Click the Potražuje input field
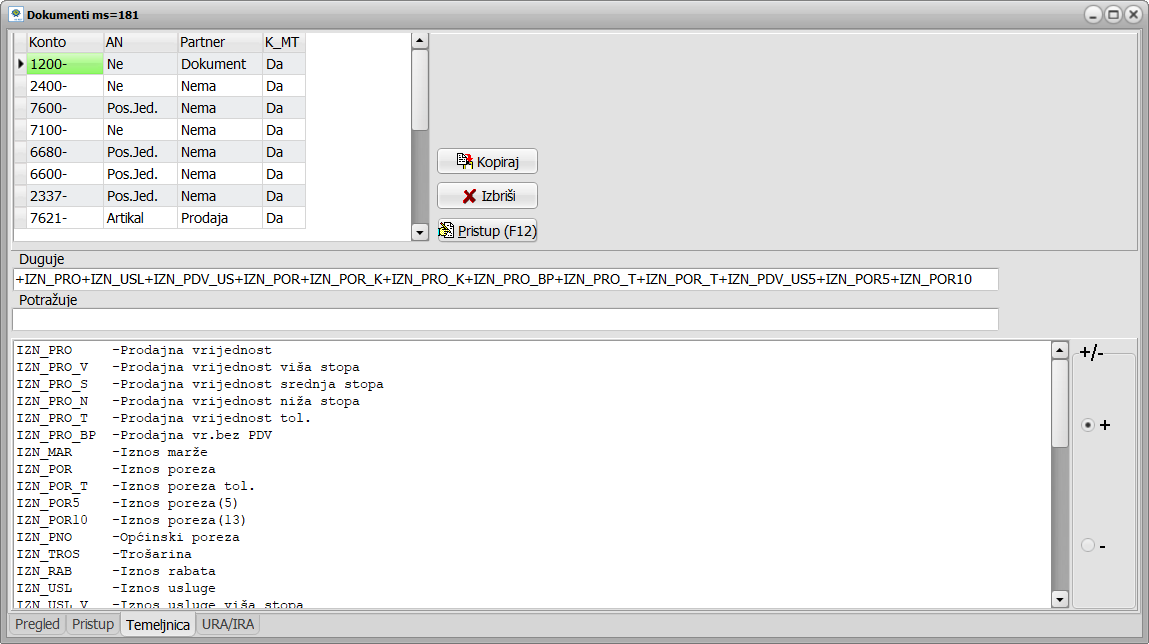This screenshot has height=644, width=1149. [x=505, y=319]
